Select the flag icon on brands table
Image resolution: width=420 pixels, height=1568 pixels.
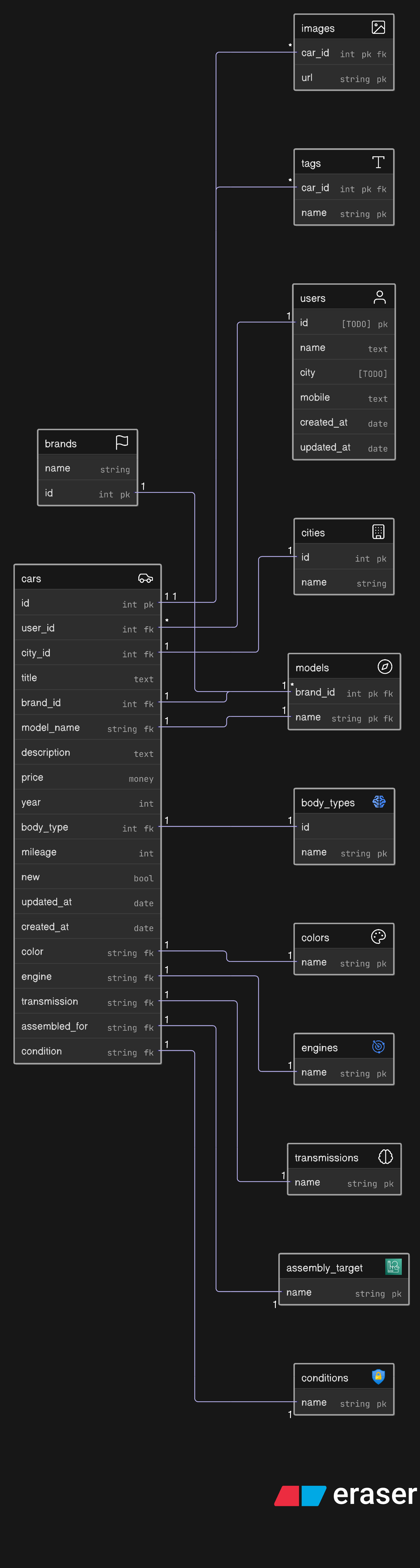122,442
